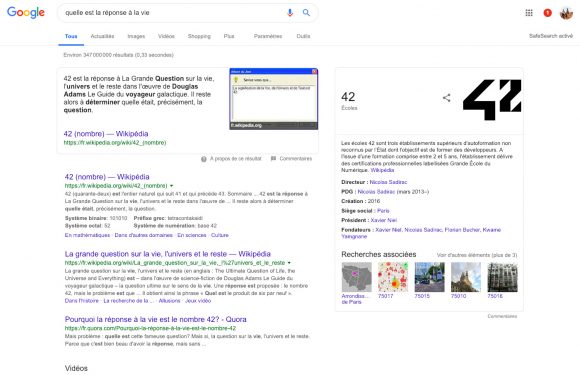This screenshot has height=375, width=580.
Task: Switch to the Vidéos tab
Action: click(166, 36)
